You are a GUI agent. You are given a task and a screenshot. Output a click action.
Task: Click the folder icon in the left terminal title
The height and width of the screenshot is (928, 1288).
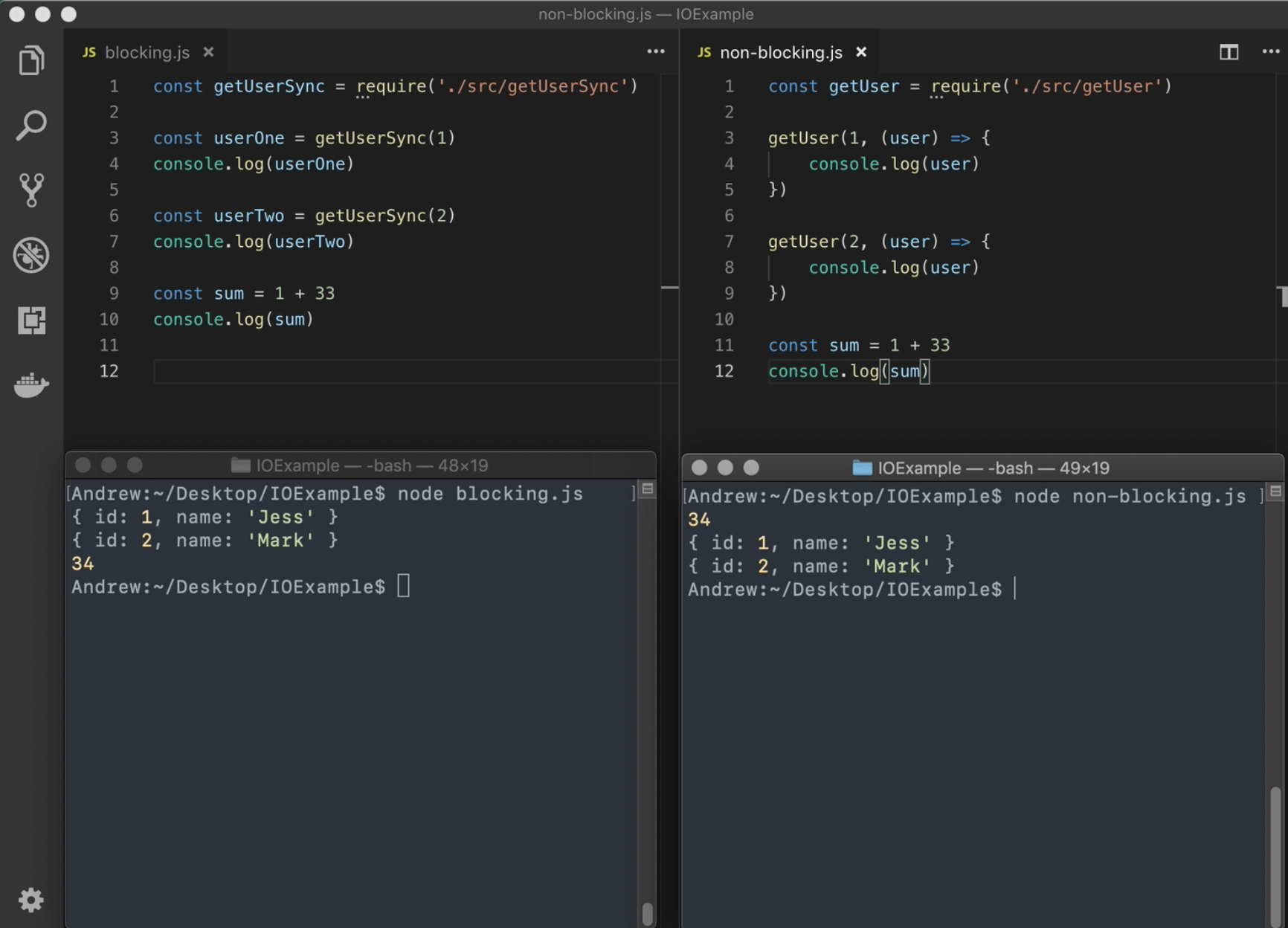[239, 465]
